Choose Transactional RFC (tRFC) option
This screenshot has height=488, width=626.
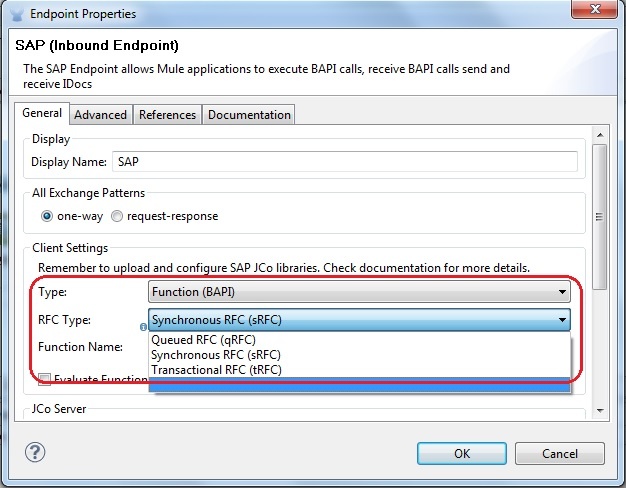[217, 370]
